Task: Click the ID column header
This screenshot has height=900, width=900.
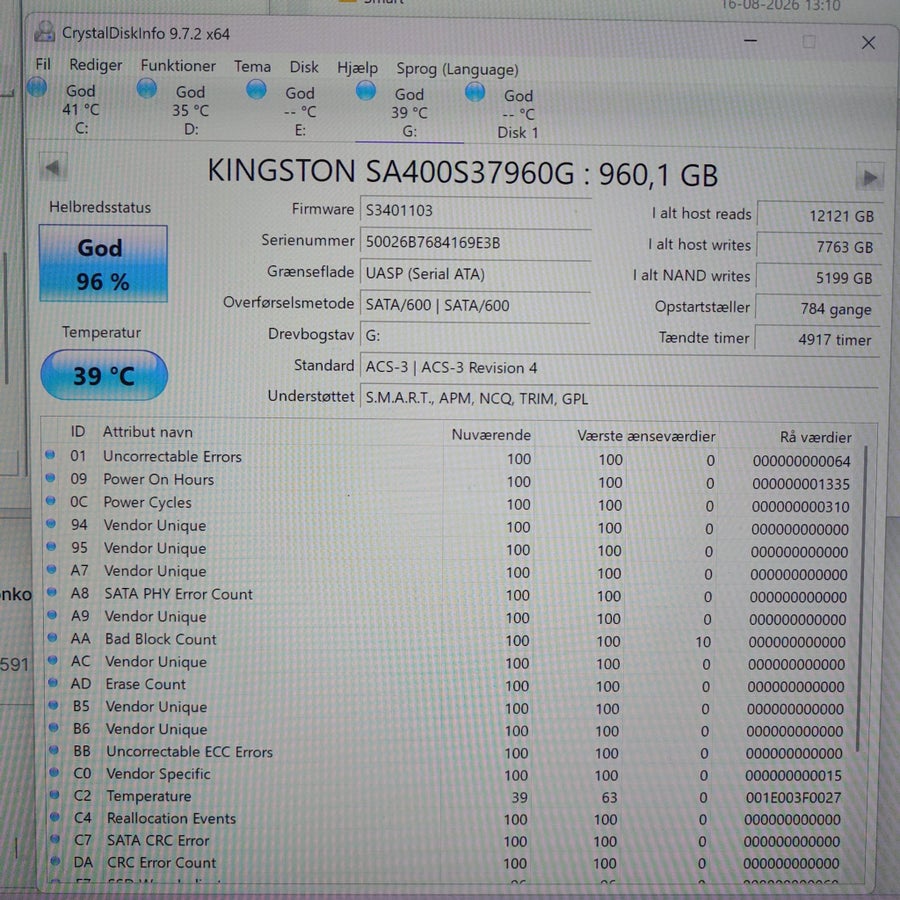Action: [77, 432]
